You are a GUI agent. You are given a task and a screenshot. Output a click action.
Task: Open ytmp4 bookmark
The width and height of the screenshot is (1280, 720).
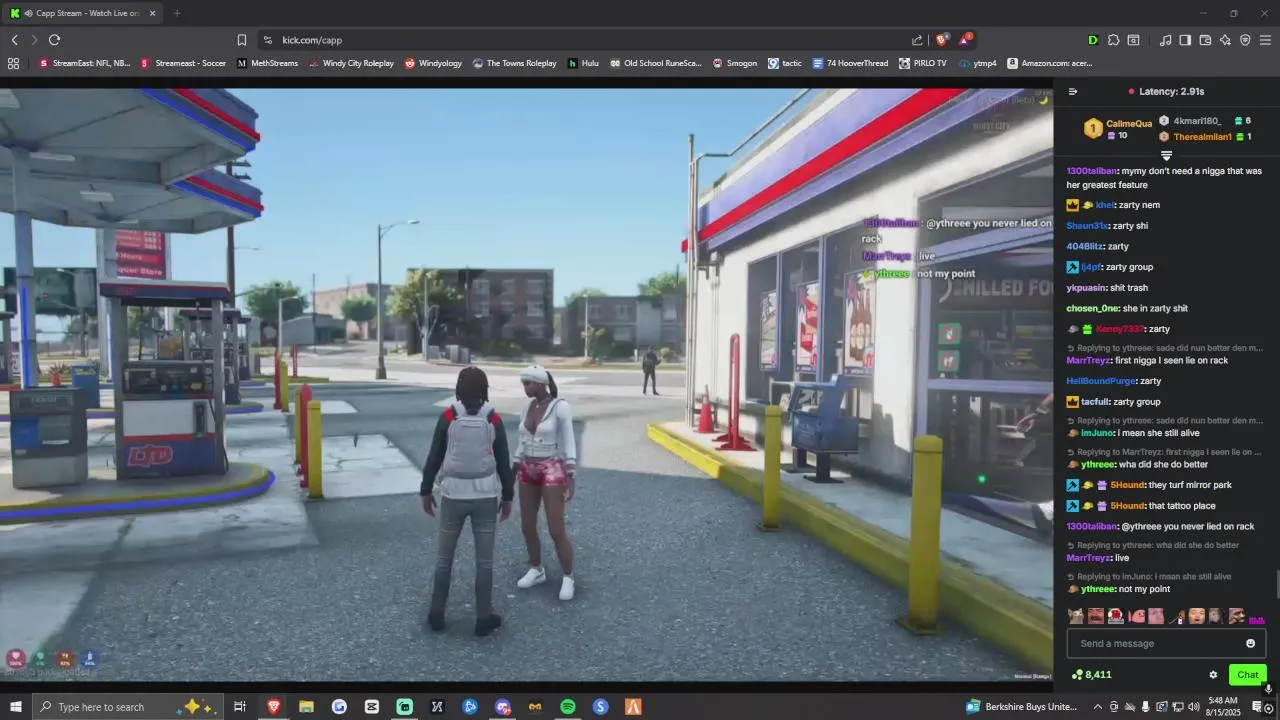[x=977, y=63]
